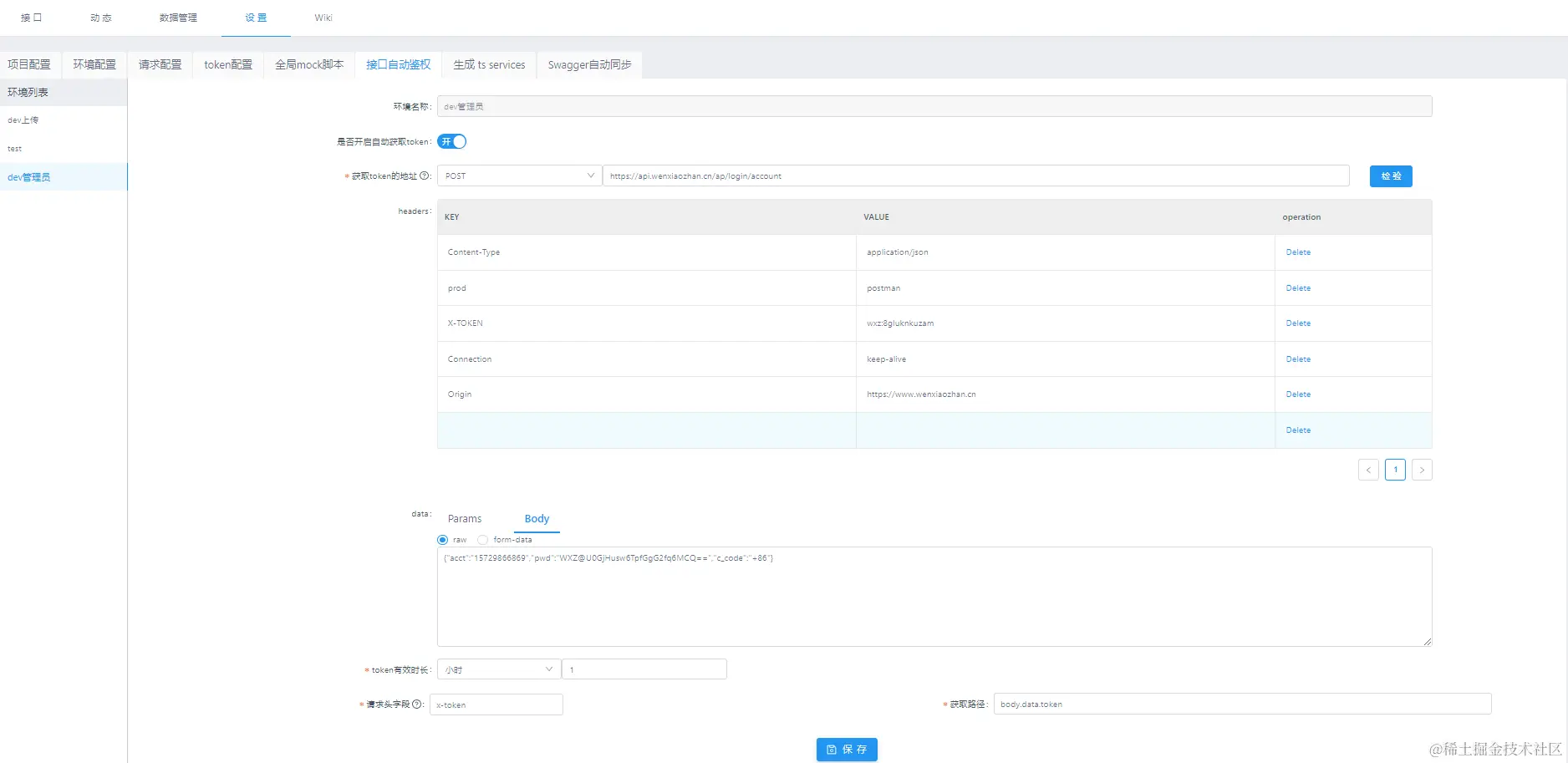Delete the Content-Type header row
The height and width of the screenshot is (763, 1568).
click(x=1298, y=252)
